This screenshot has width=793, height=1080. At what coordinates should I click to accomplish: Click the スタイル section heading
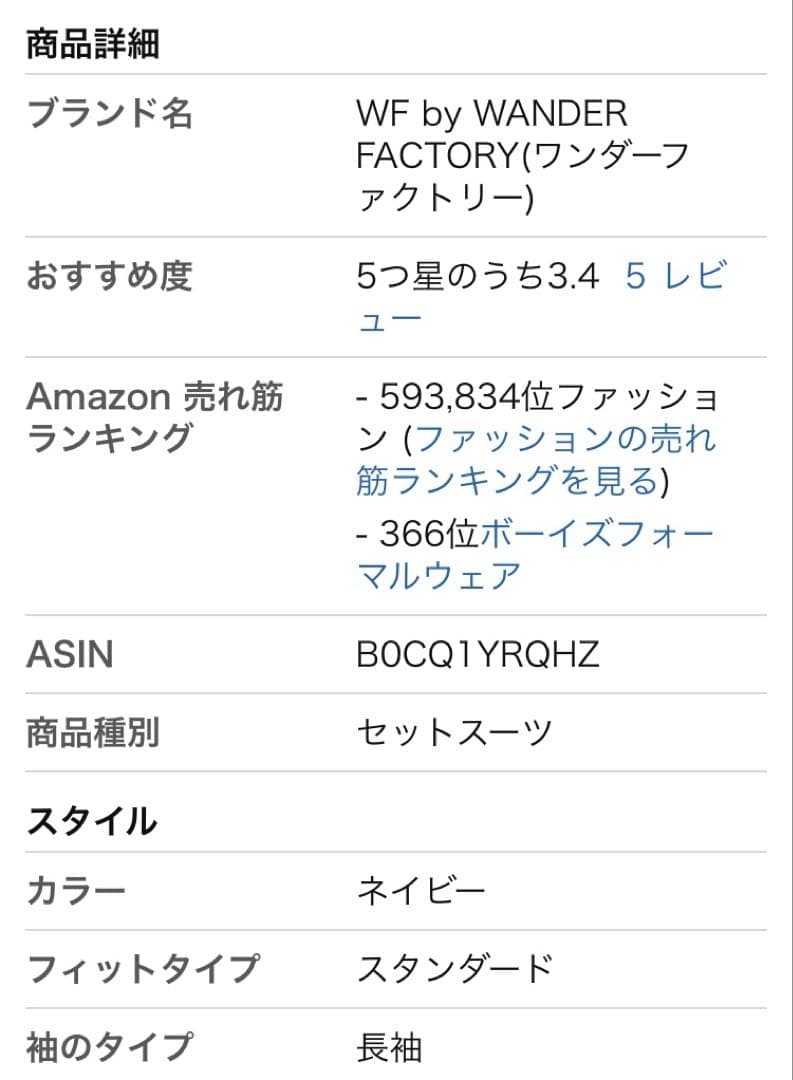coord(92,821)
